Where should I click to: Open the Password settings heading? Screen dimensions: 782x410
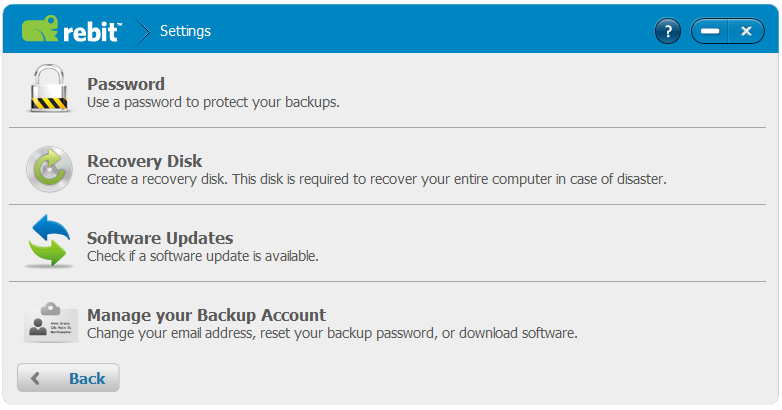coord(126,84)
